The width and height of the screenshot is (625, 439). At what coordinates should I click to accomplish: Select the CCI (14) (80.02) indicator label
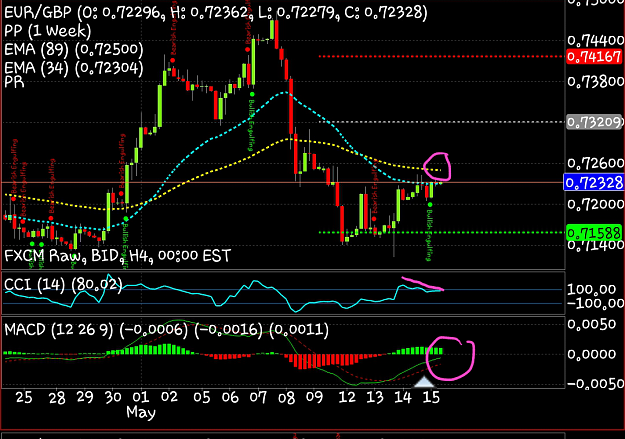63,285
